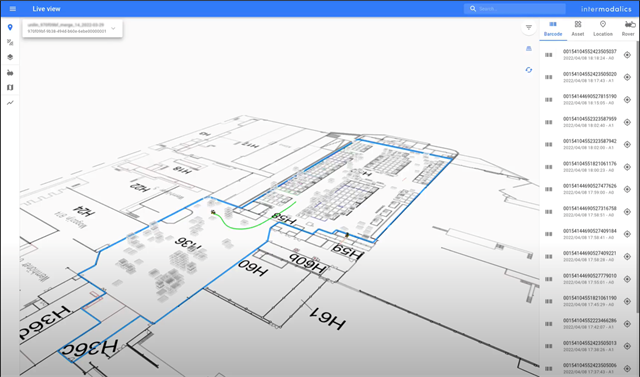The width and height of the screenshot is (640, 377).
Task: Select the location pin sidebar icon
Action: [x=10, y=27]
